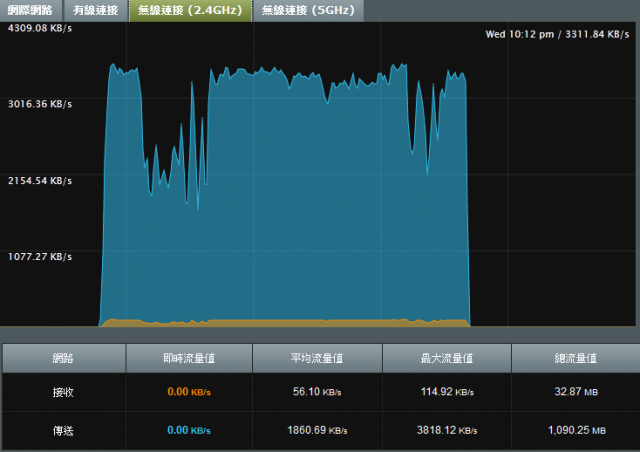The height and width of the screenshot is (452, 640).
Task: Click the 1860.69 KB/s average value
Action: (x=317, y=430)
